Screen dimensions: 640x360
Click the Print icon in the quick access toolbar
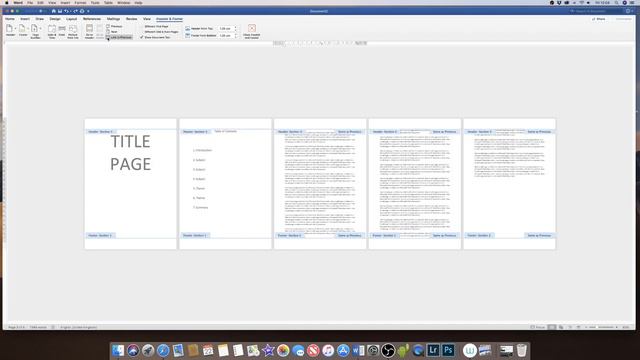coord(82,11)
